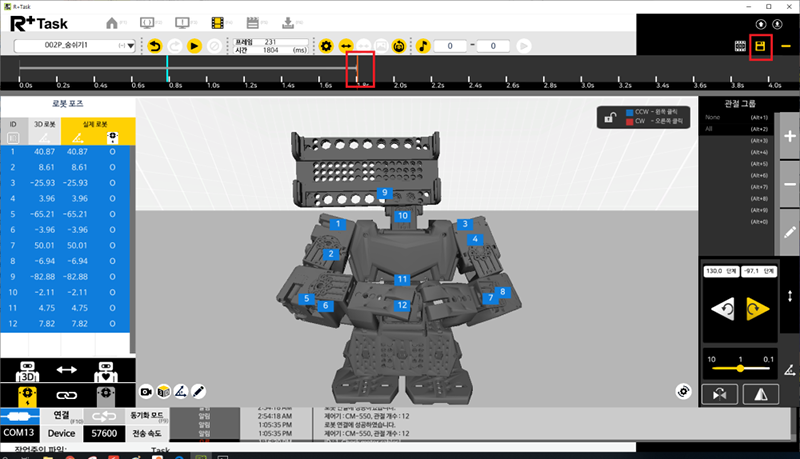Viewport: 800px width, 459px height.
Task: Click the pencil edit joint group icon
Action: (790, 232)
